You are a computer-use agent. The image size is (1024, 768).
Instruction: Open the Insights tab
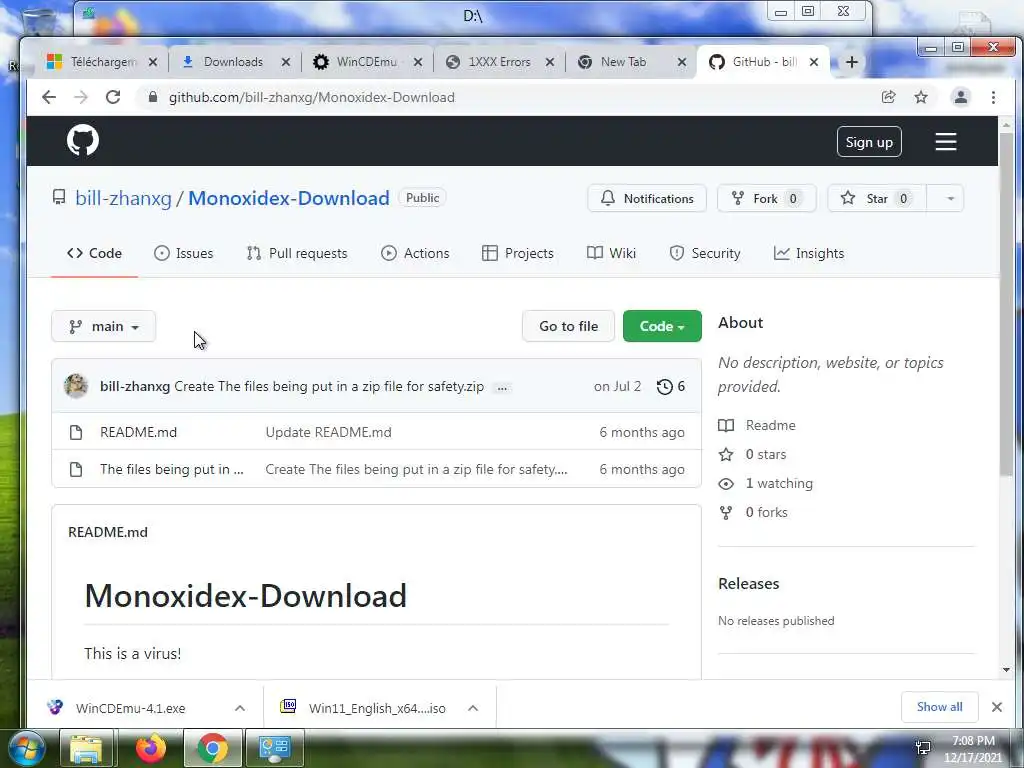(x=809, y=253)
